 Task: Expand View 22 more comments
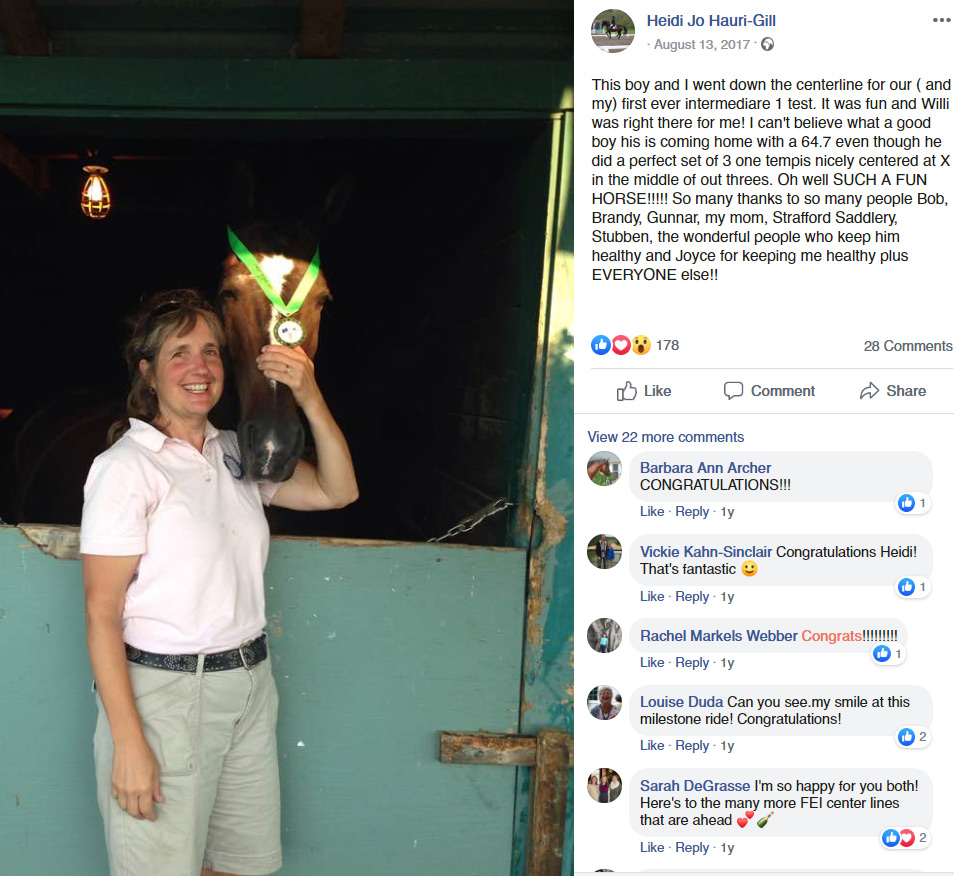tap(666, 437)
